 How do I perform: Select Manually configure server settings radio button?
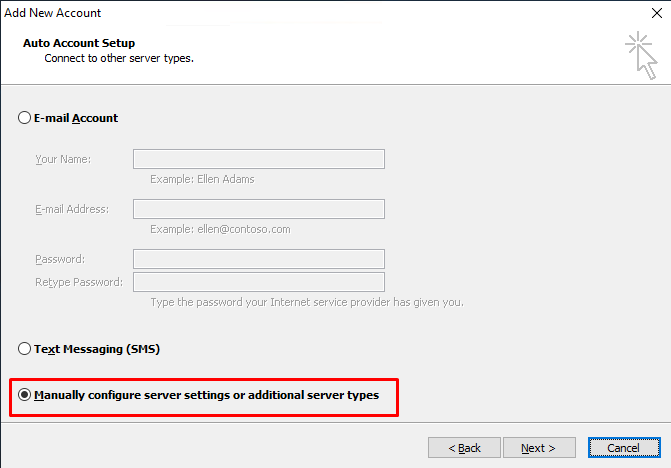click(x=24, y=394)
